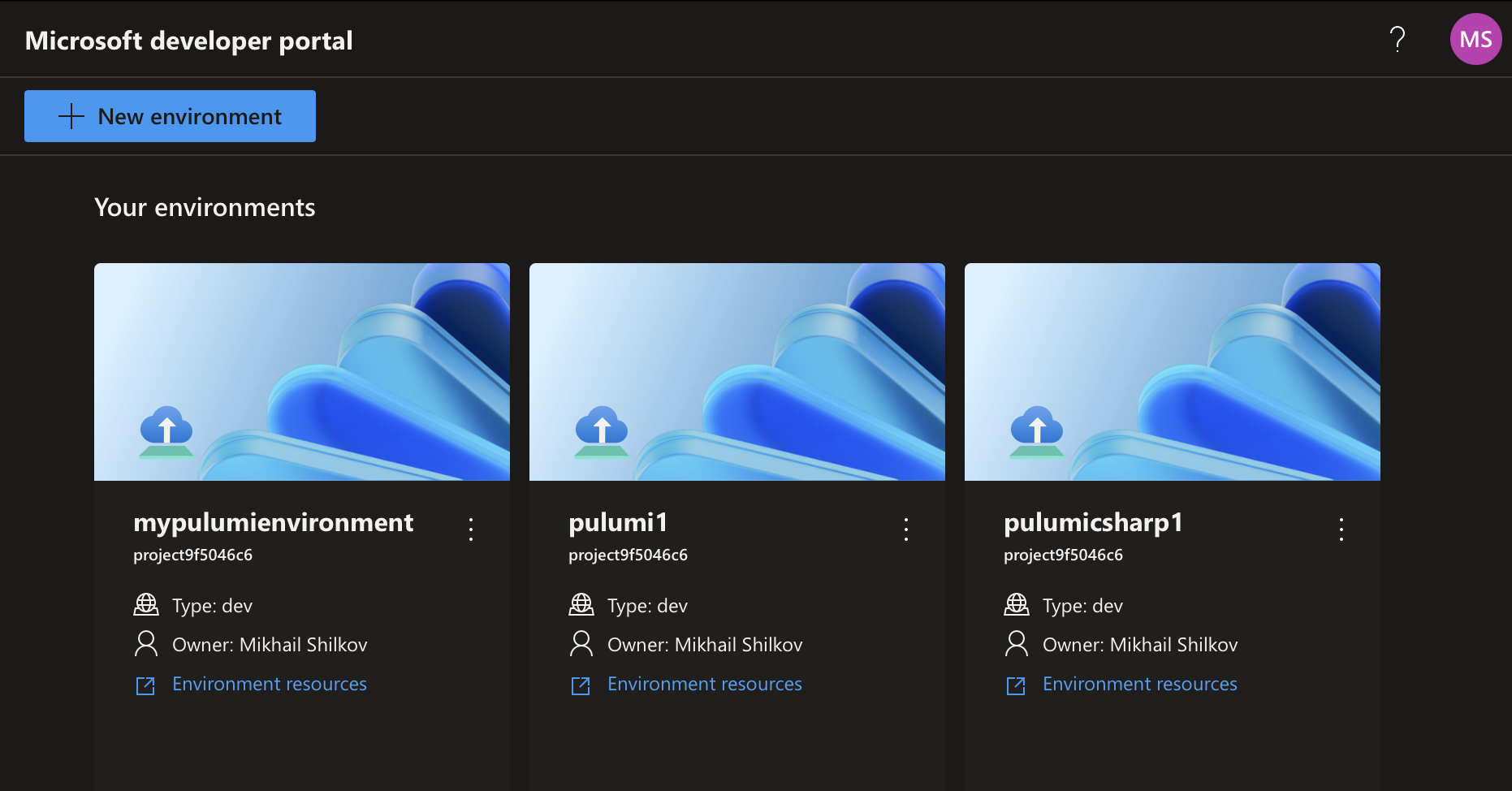
Task: Select the mypulumienvironment card banner image
Action: [x=302, y=372]
